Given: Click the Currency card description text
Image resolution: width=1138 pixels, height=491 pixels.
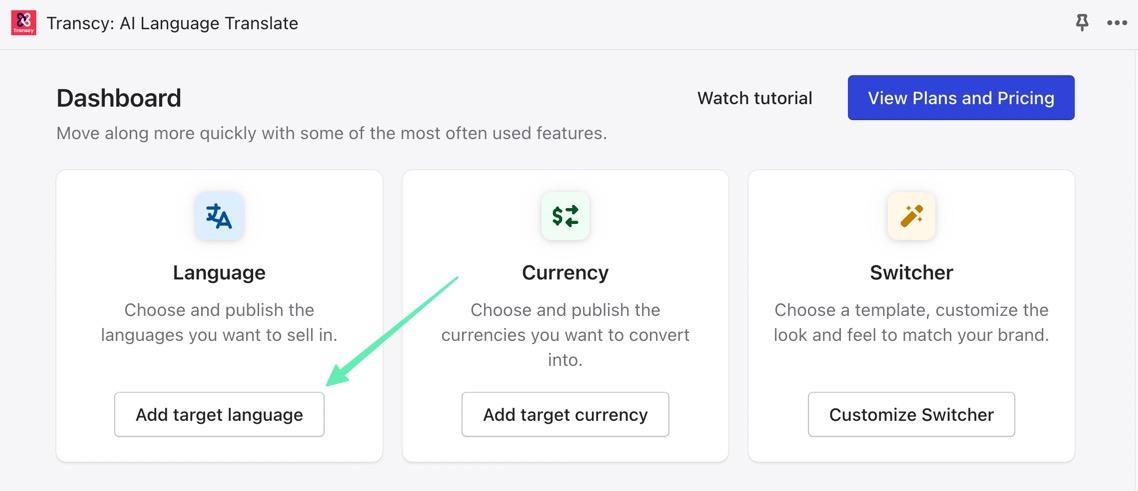Looking at the screenshot, I should tap(565, 334).
